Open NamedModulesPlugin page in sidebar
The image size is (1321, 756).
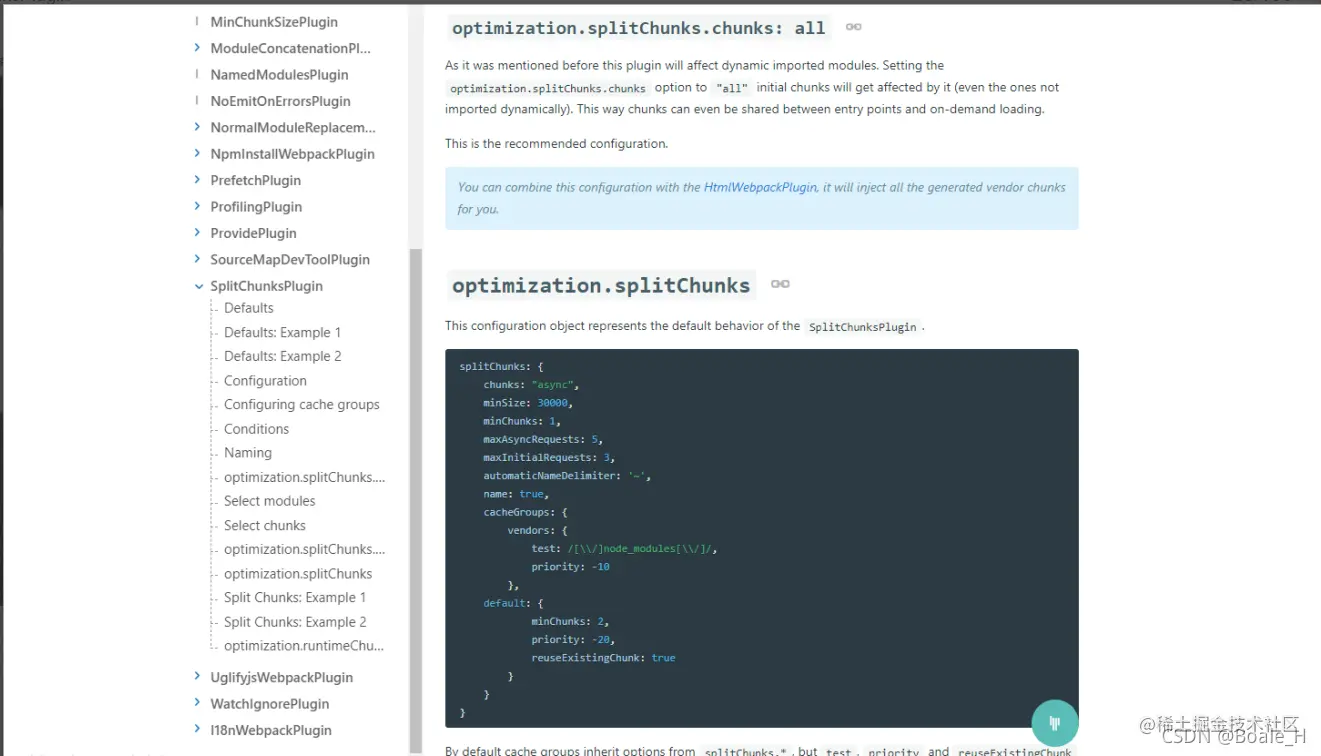tap(279, 75)
